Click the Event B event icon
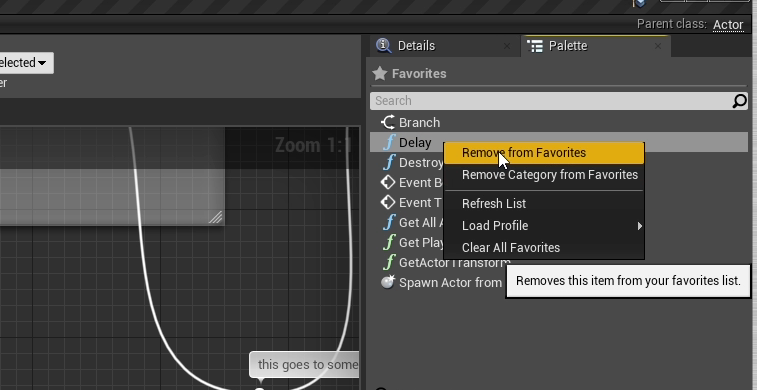Screen dimensions: 757x390 click(x=388, y=182)
